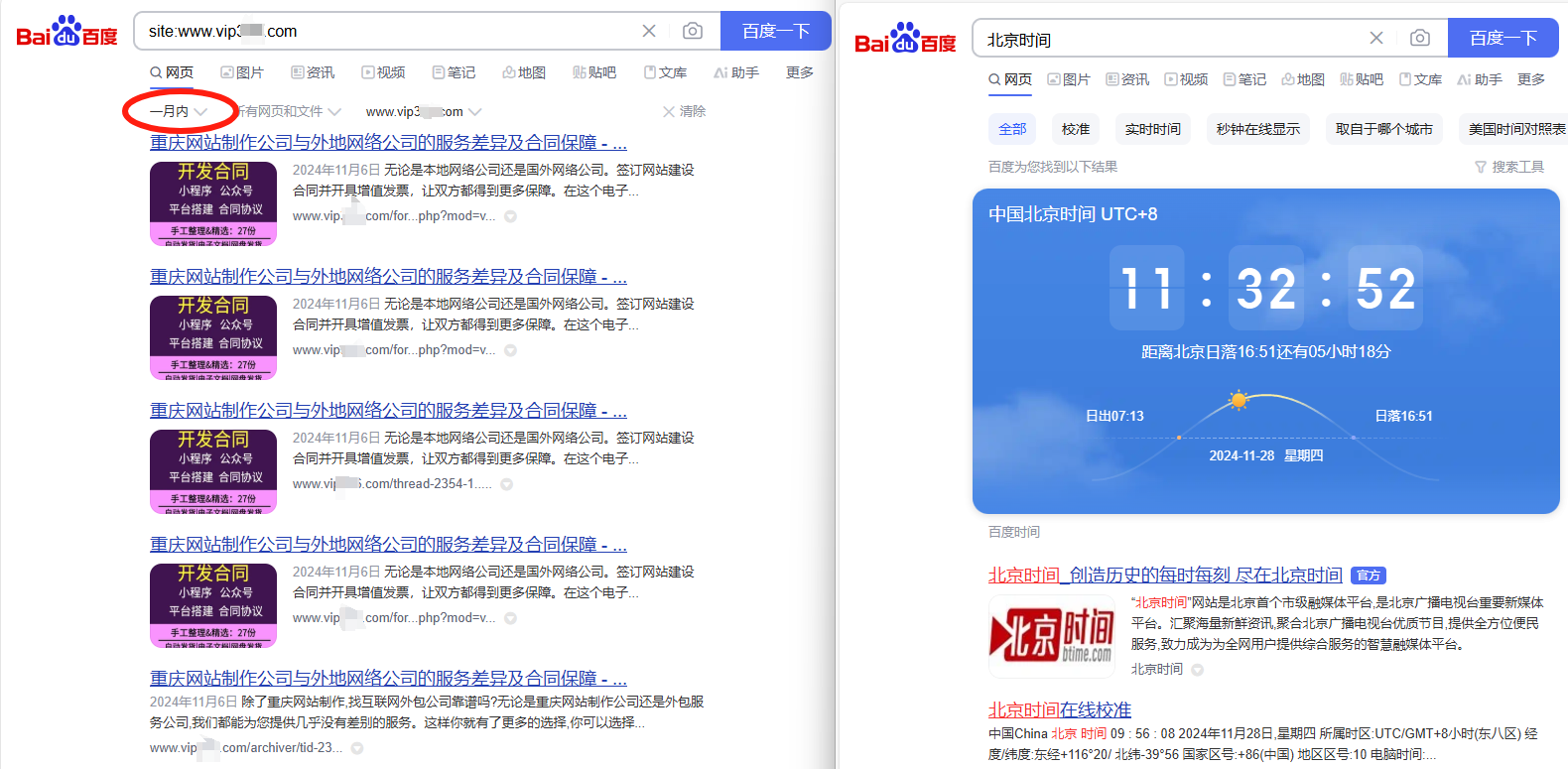Click the Baidu logo in the right window
1568x769 pixels.
click(x=905, y=39)
